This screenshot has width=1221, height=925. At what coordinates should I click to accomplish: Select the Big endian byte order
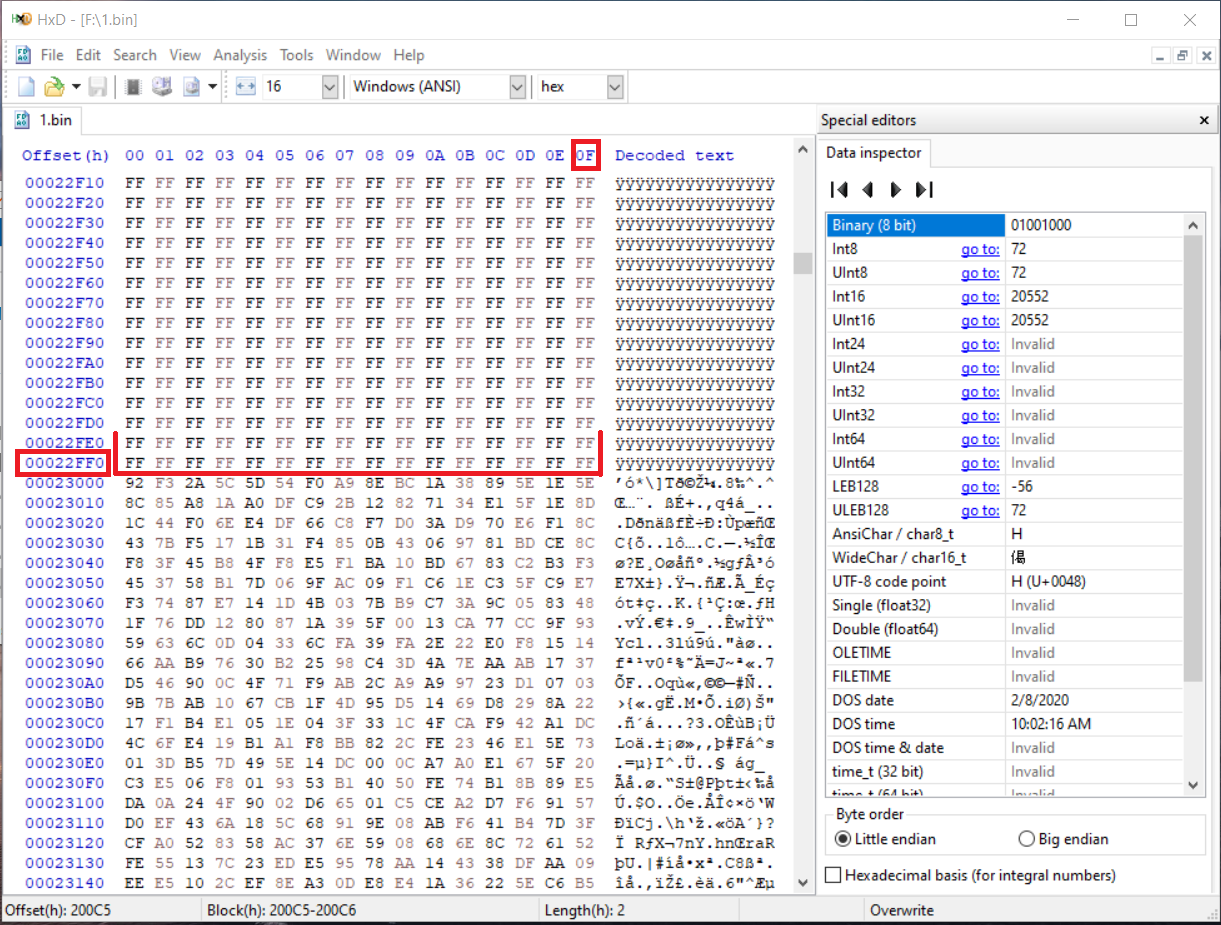(1026, 839)
